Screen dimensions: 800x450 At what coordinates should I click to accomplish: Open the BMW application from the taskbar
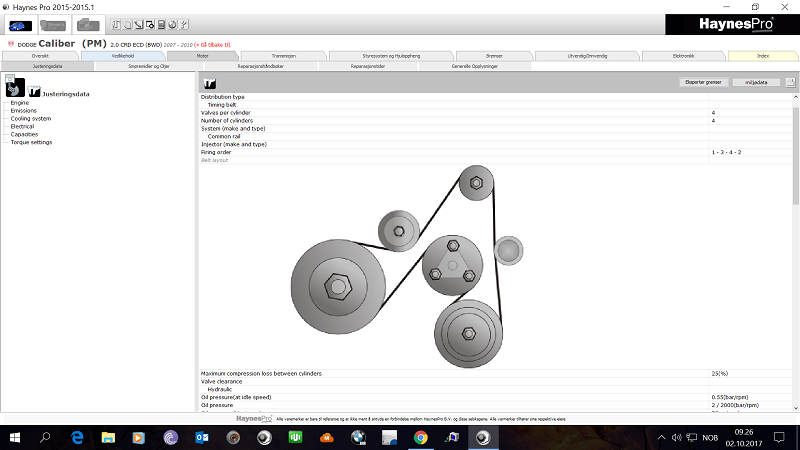[358, 437]
